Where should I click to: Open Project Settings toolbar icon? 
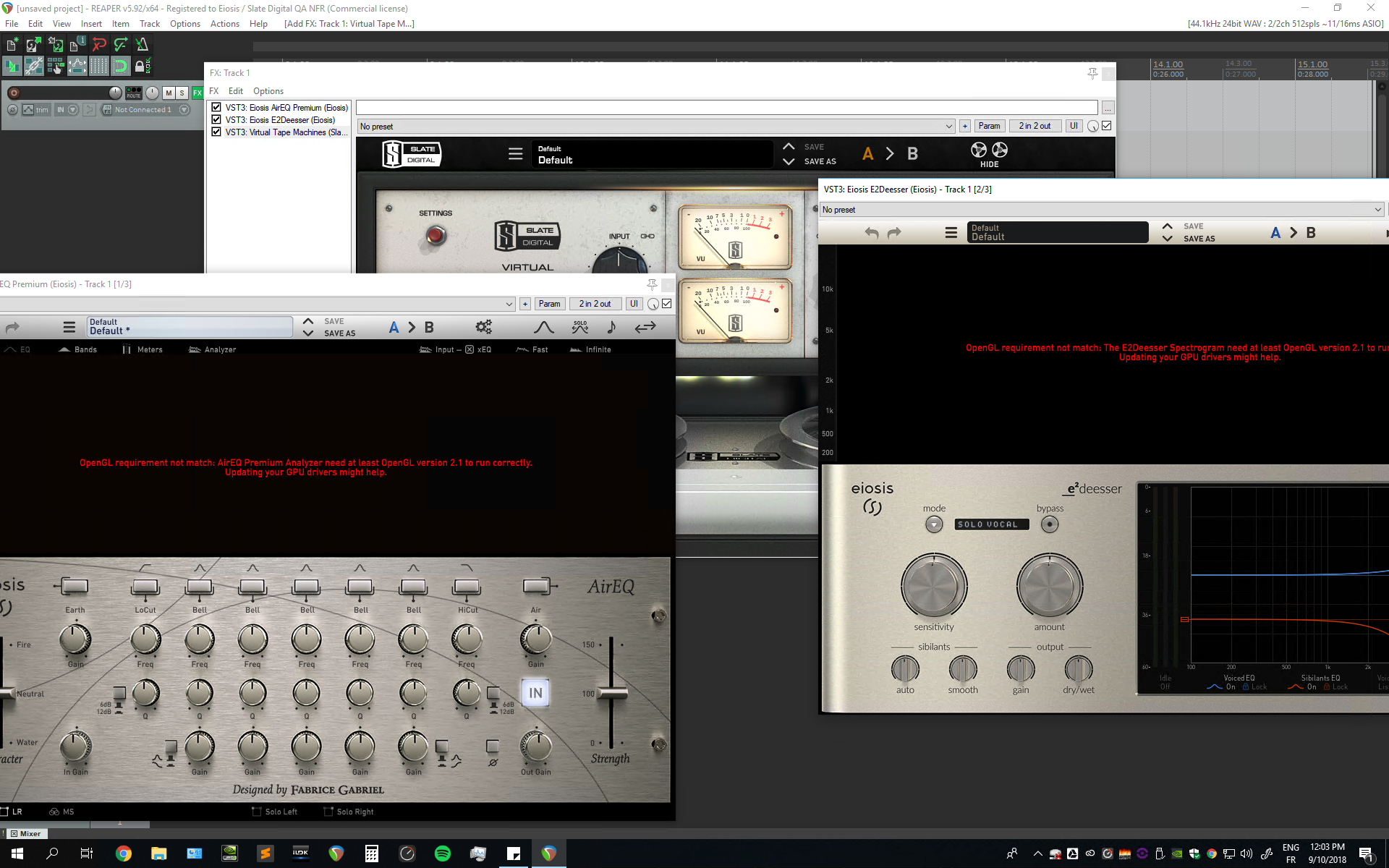pyautogui.click(x=77, y=45)
